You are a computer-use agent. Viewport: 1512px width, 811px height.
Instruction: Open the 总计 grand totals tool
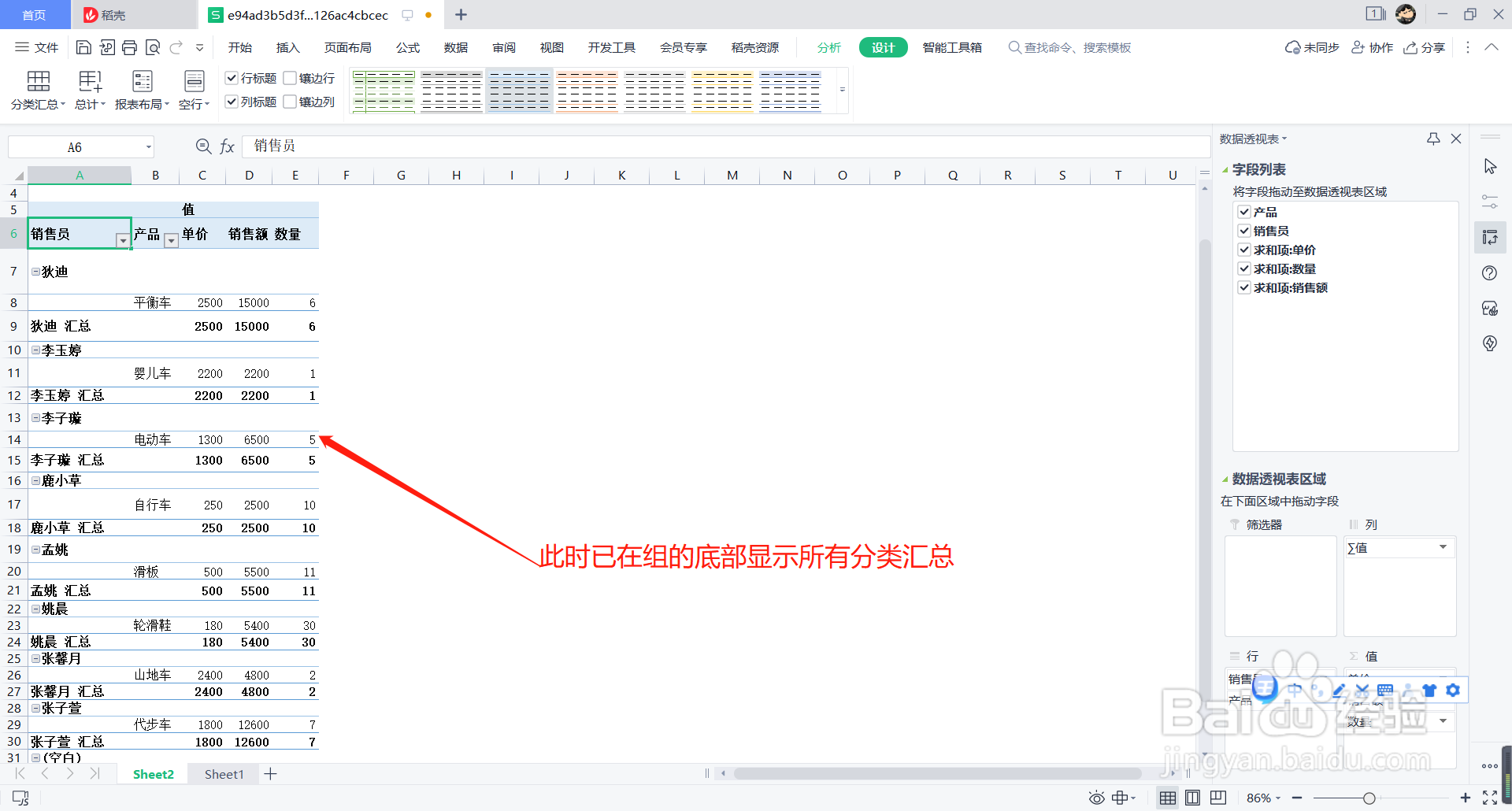[90, 90]
